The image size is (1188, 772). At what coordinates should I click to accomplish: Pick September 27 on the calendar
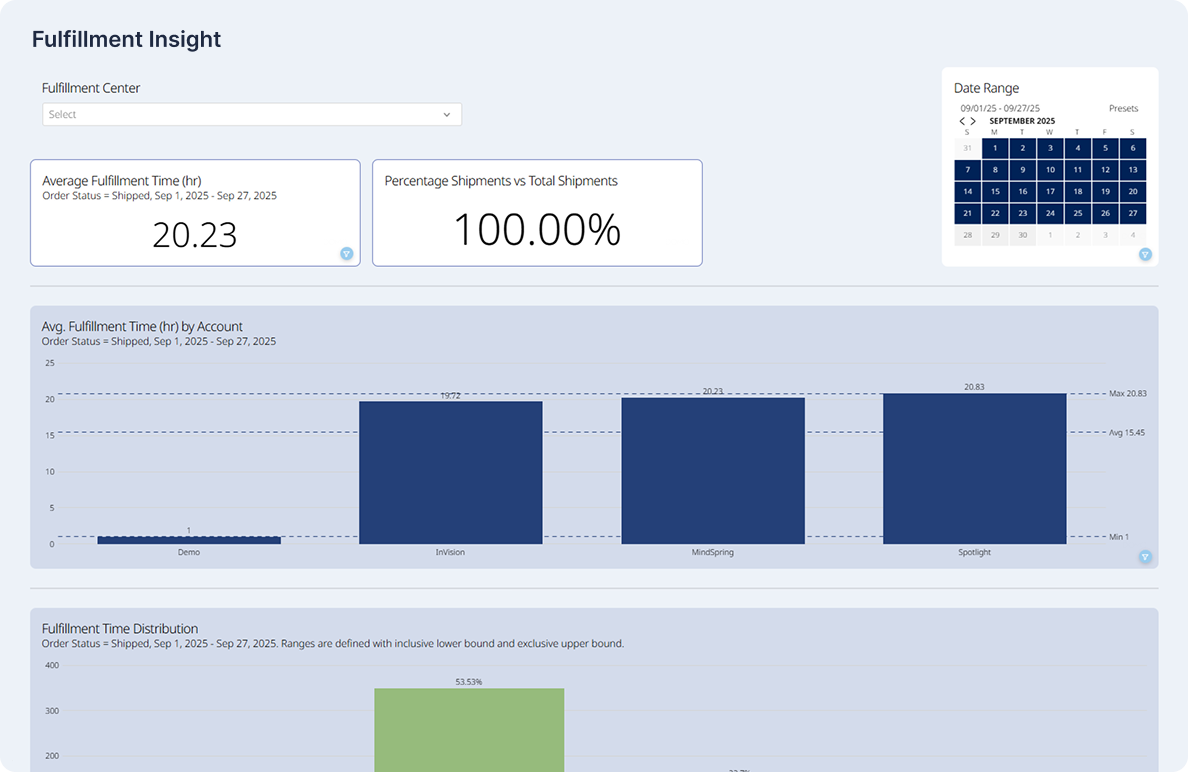[1132, 213]
